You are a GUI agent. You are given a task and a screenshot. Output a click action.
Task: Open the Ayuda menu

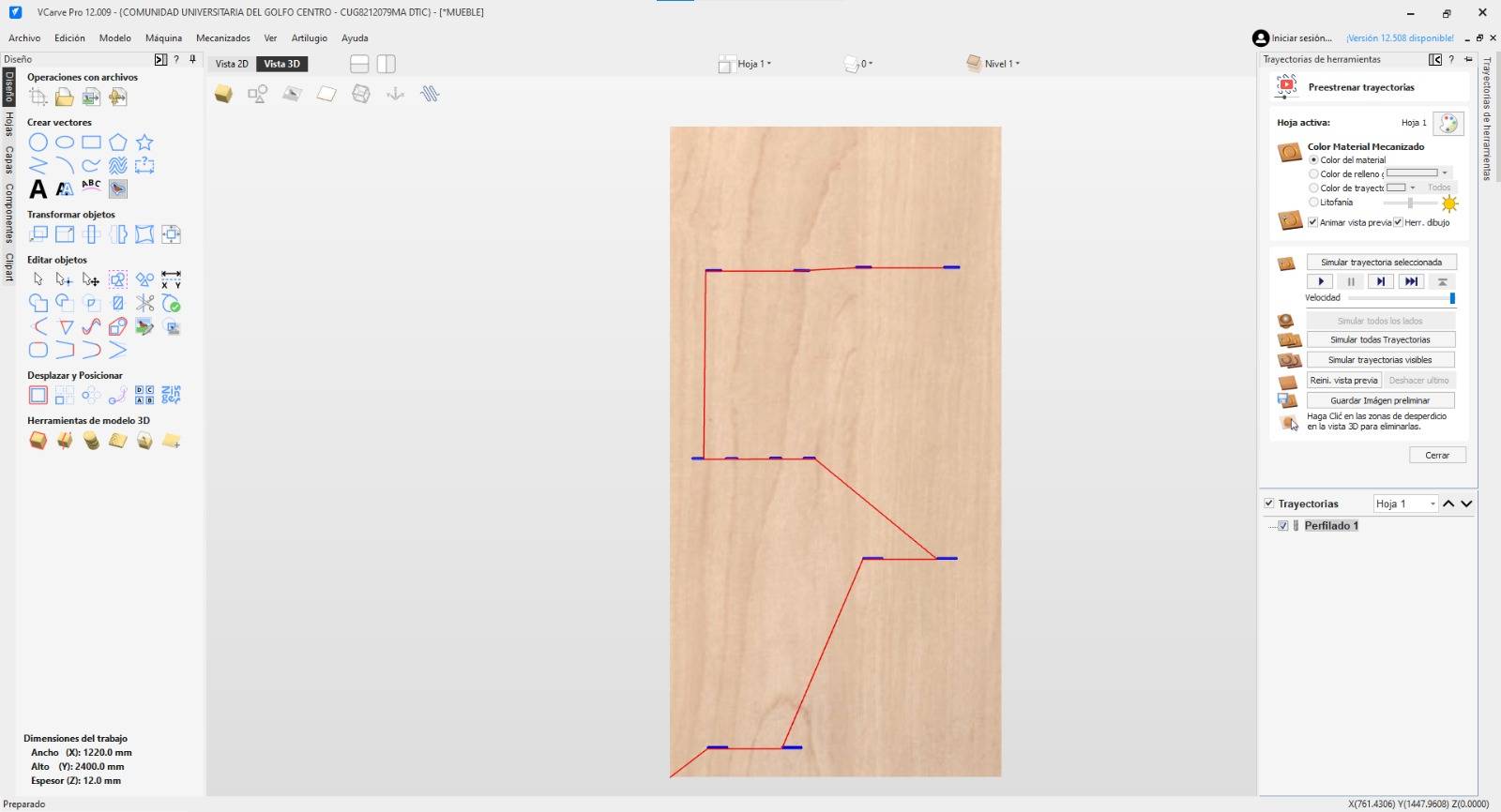click(355, 38)
